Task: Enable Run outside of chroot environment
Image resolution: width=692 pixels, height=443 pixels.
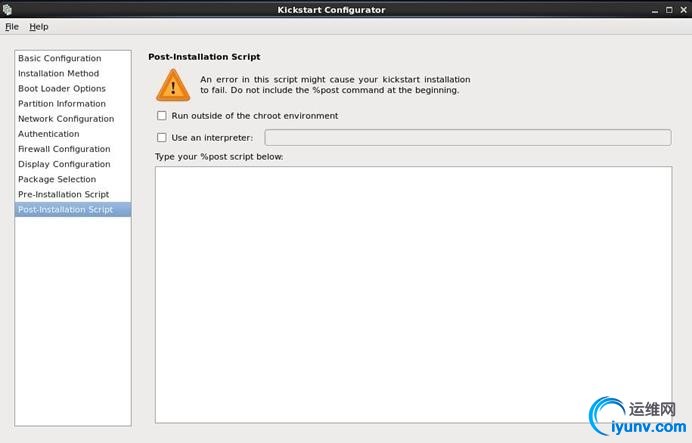Action: (162, 116)
